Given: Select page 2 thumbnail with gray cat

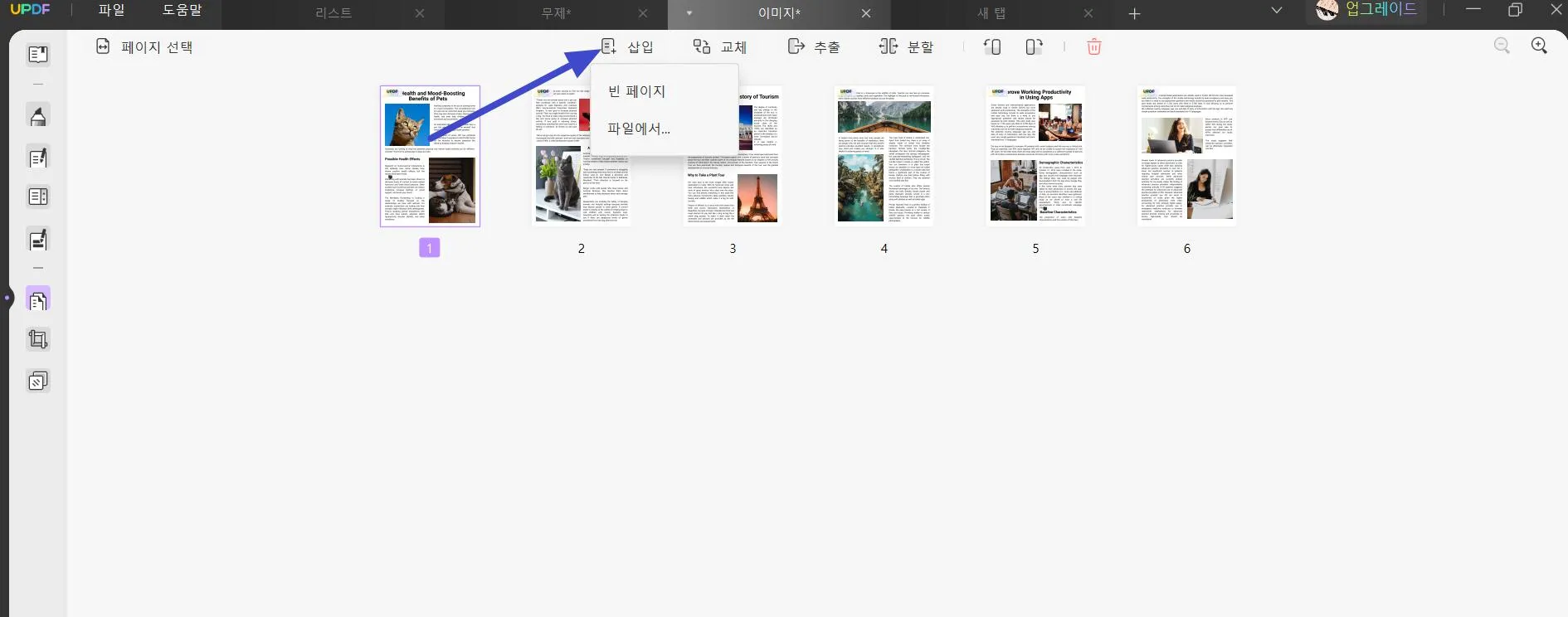Looking at the screenshot, I should click(581, 156).
